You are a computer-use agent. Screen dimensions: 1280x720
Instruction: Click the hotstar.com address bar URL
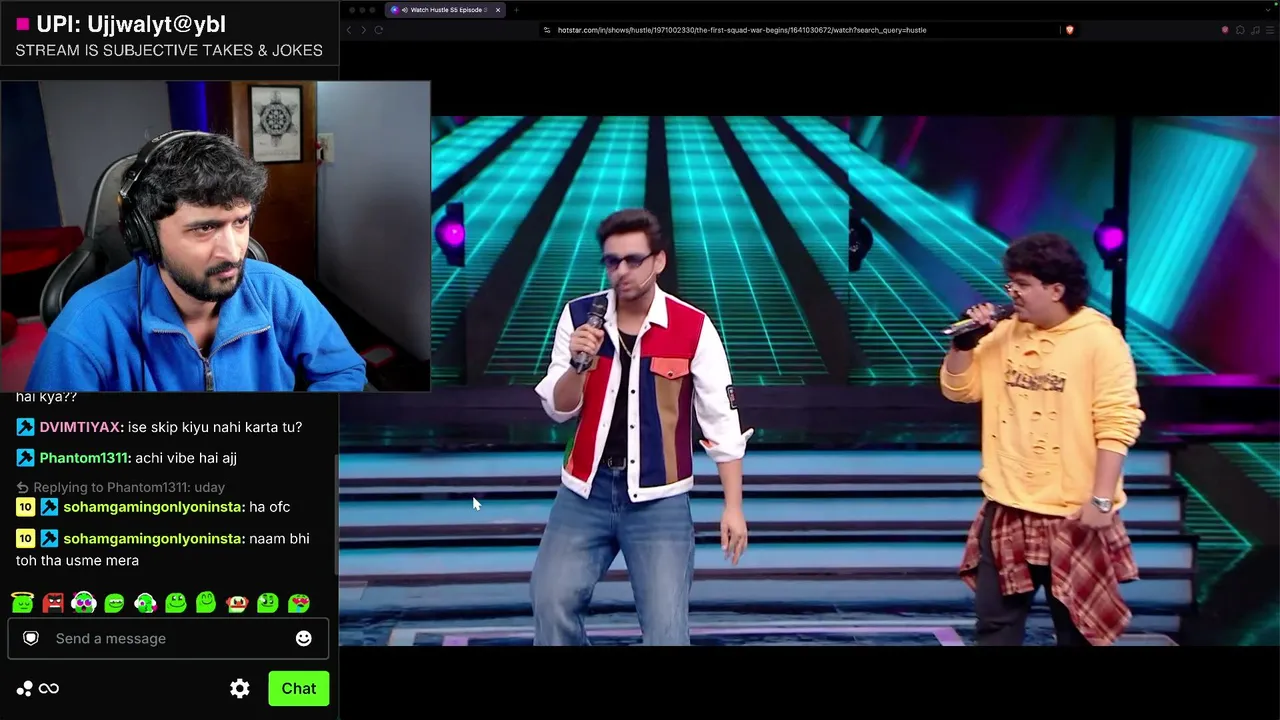pos(742,30)
